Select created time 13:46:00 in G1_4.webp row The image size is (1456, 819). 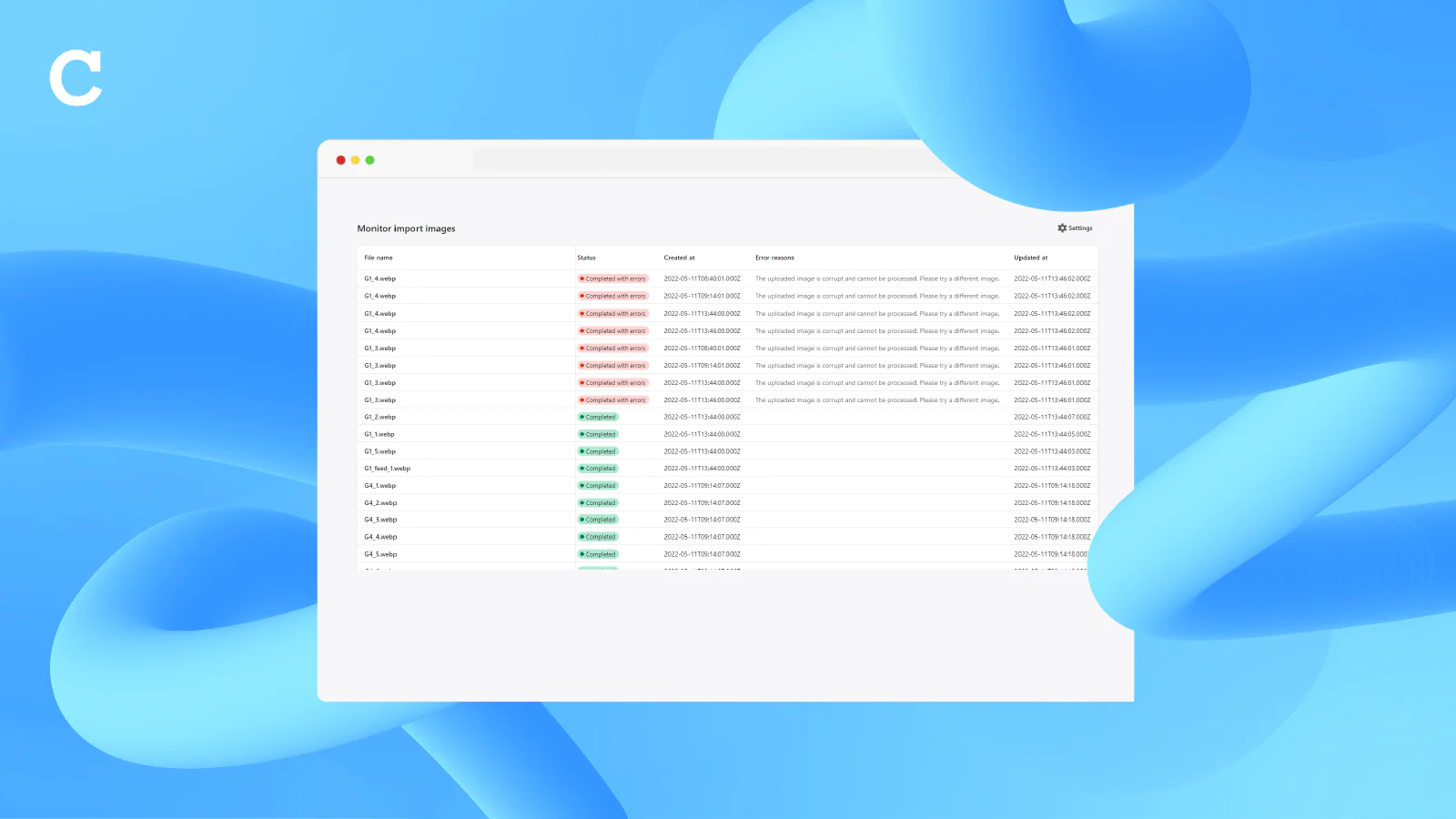[702, 331]
